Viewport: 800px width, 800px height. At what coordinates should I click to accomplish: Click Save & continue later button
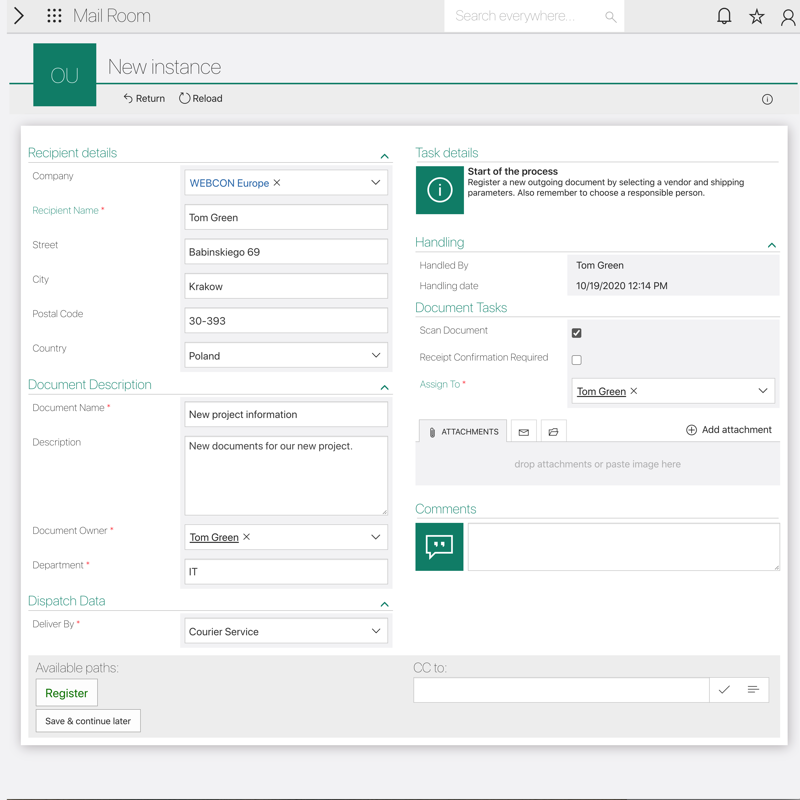click(x=88, y=721)
